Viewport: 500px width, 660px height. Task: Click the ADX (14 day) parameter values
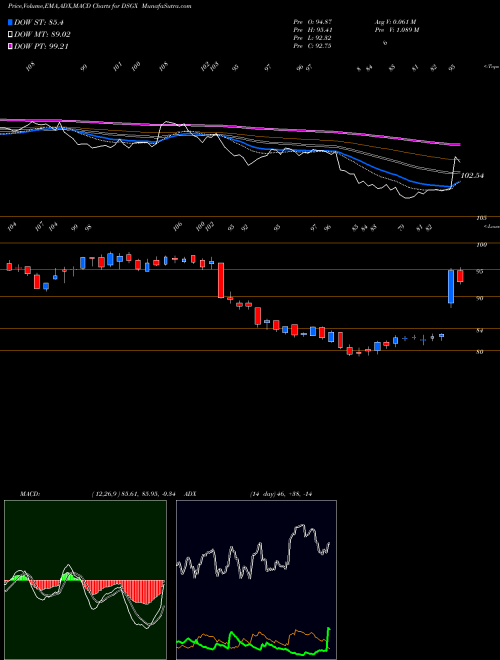click(281, 494)
